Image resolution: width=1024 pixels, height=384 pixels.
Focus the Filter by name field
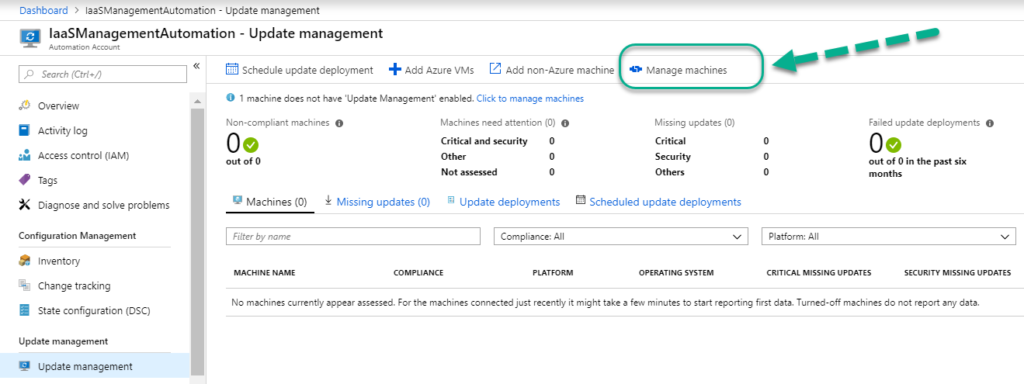point(353,236)
